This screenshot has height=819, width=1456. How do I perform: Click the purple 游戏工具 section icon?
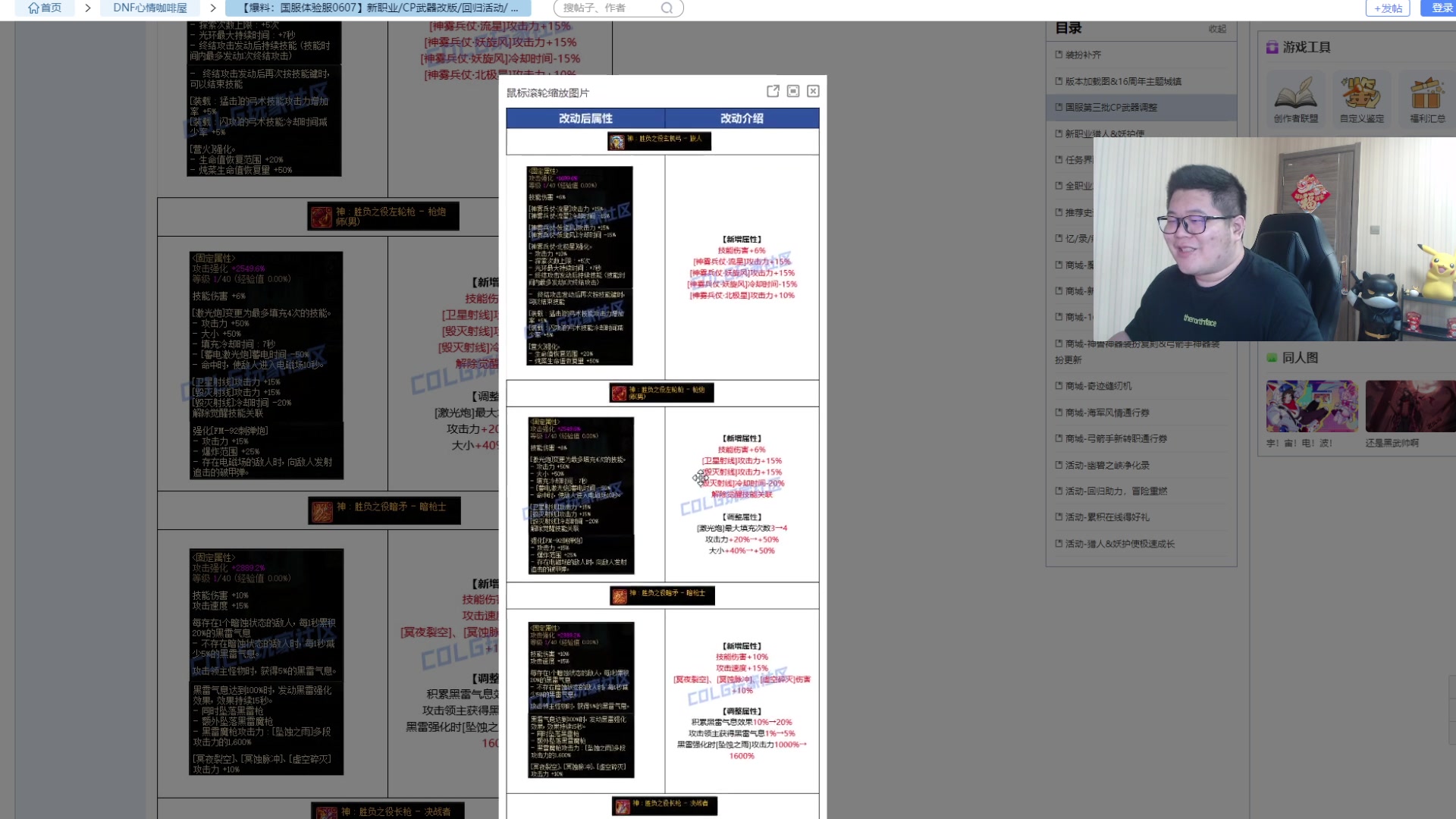[1272, 47]
